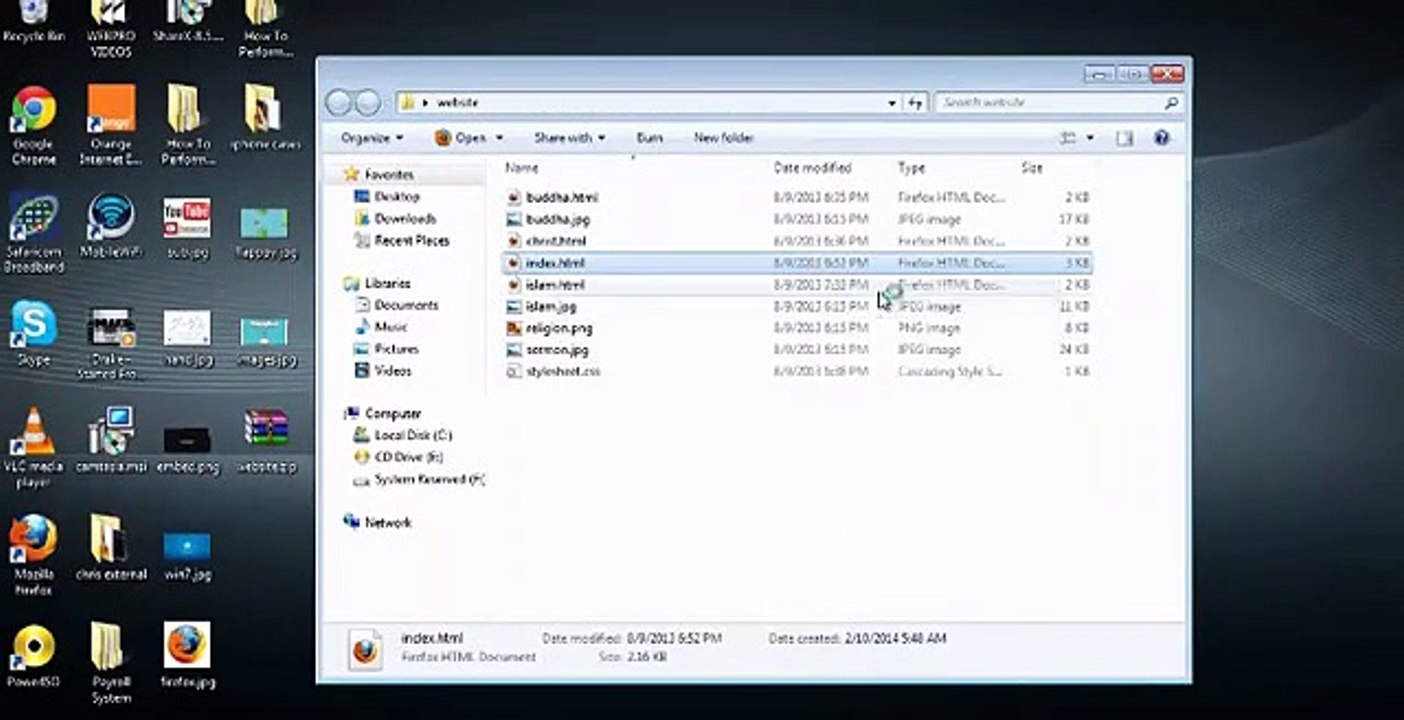Open the Organize dropdown menu
This screenshot has width=1404, height=720.
372,138
